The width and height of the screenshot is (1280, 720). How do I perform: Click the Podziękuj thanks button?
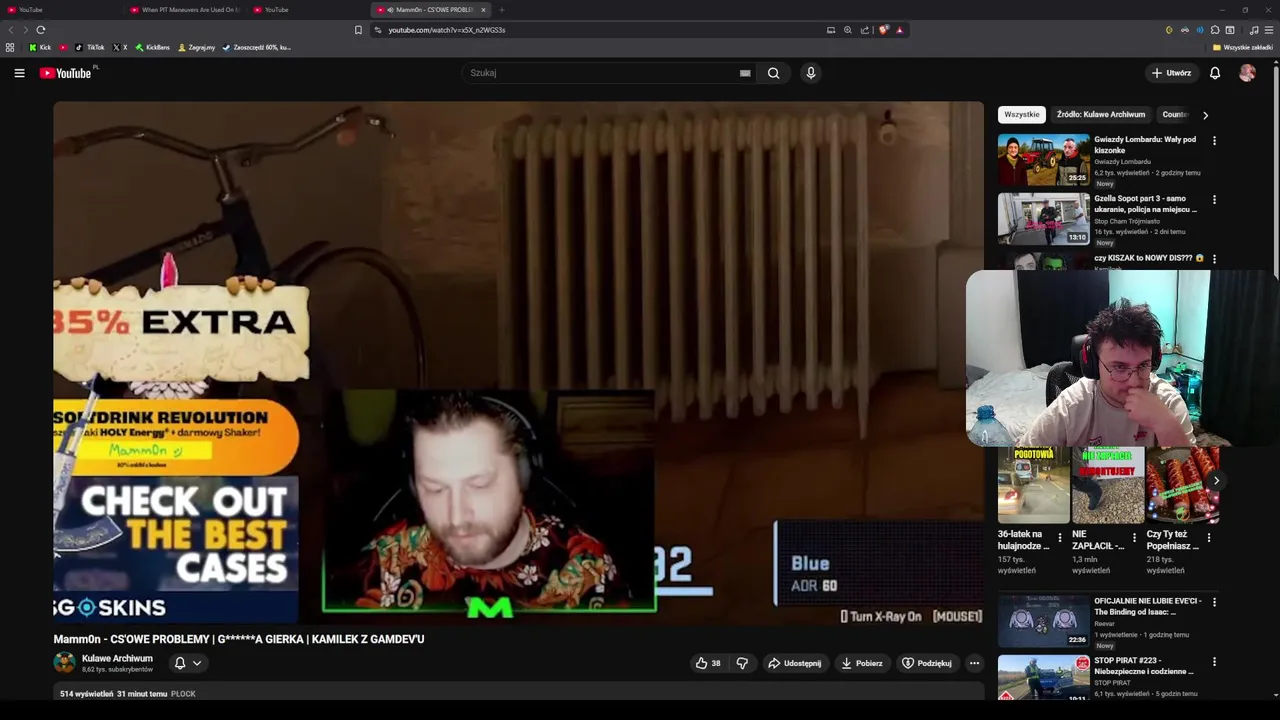927,663
